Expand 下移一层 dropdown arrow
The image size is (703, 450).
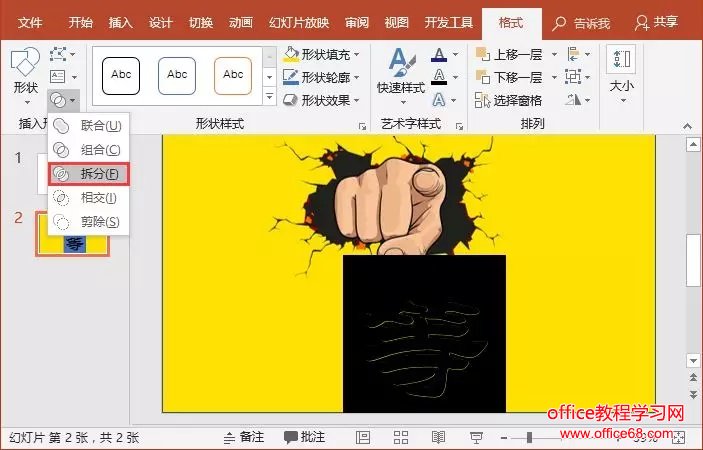554,77
